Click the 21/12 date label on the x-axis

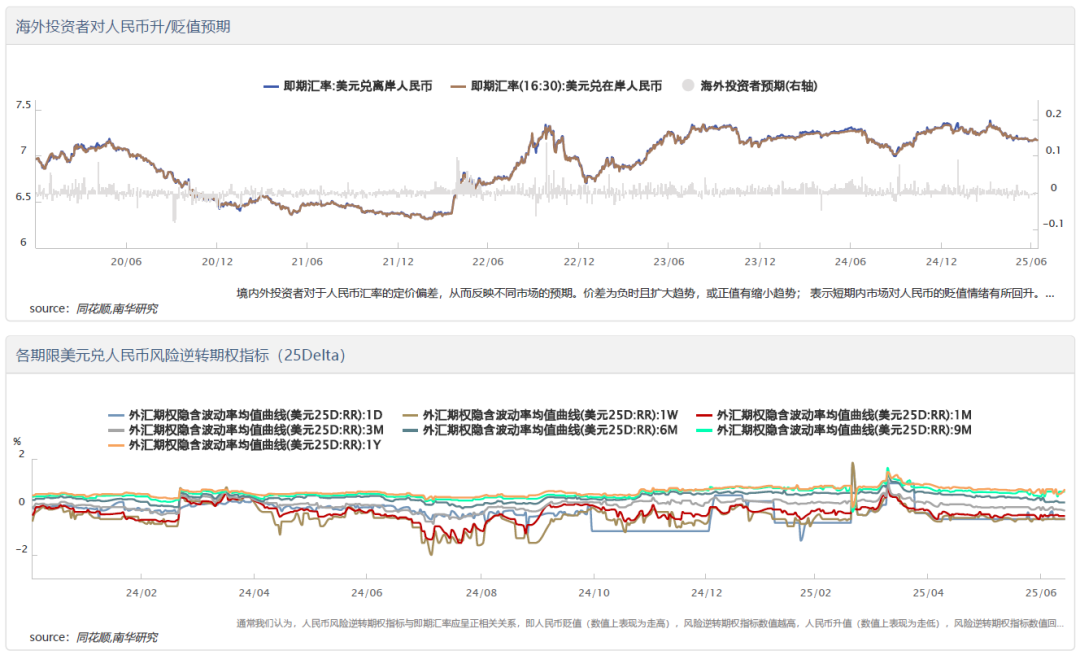coord(398,262)
